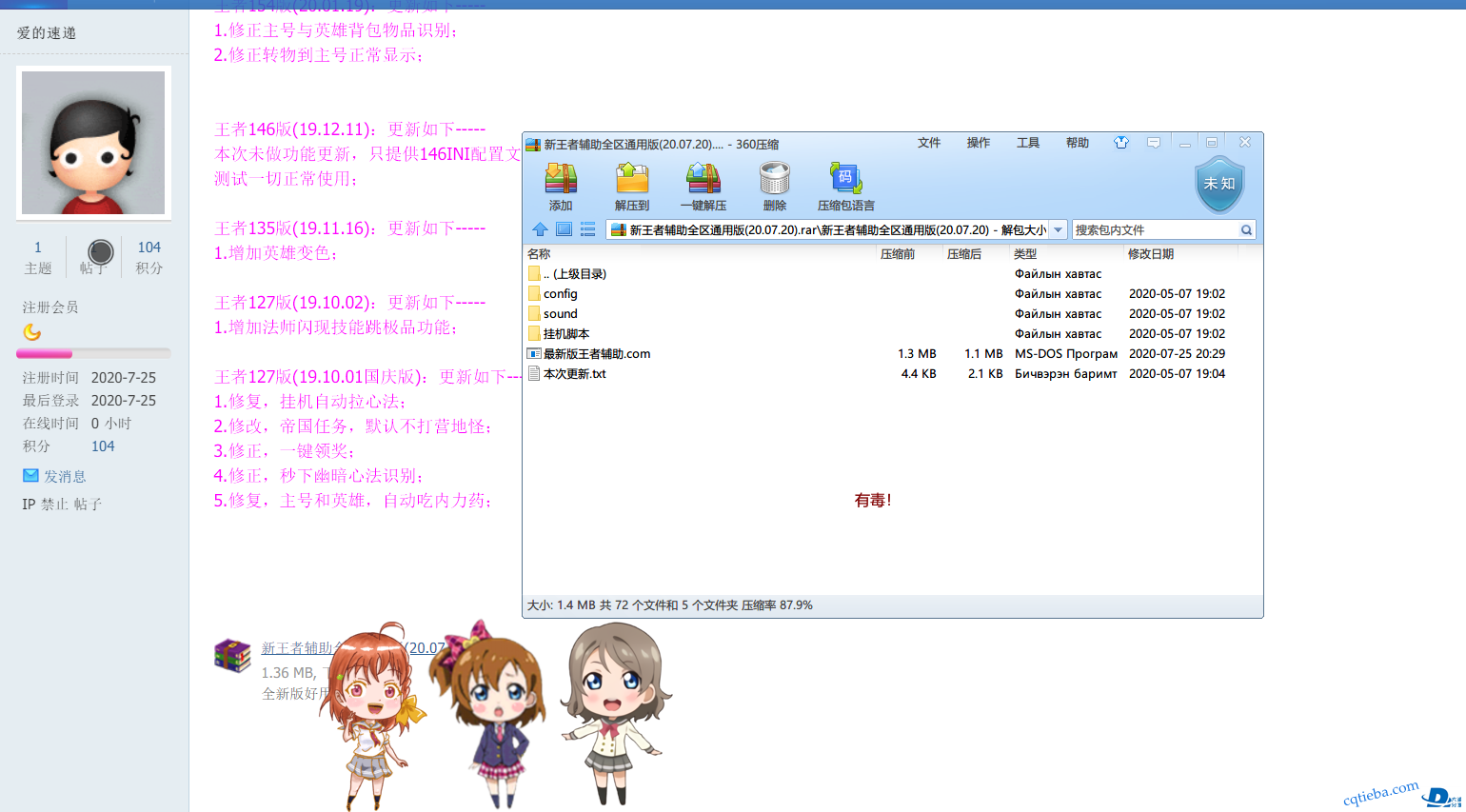Open the 压缩包语言 archive language tool

click(845, 179)
